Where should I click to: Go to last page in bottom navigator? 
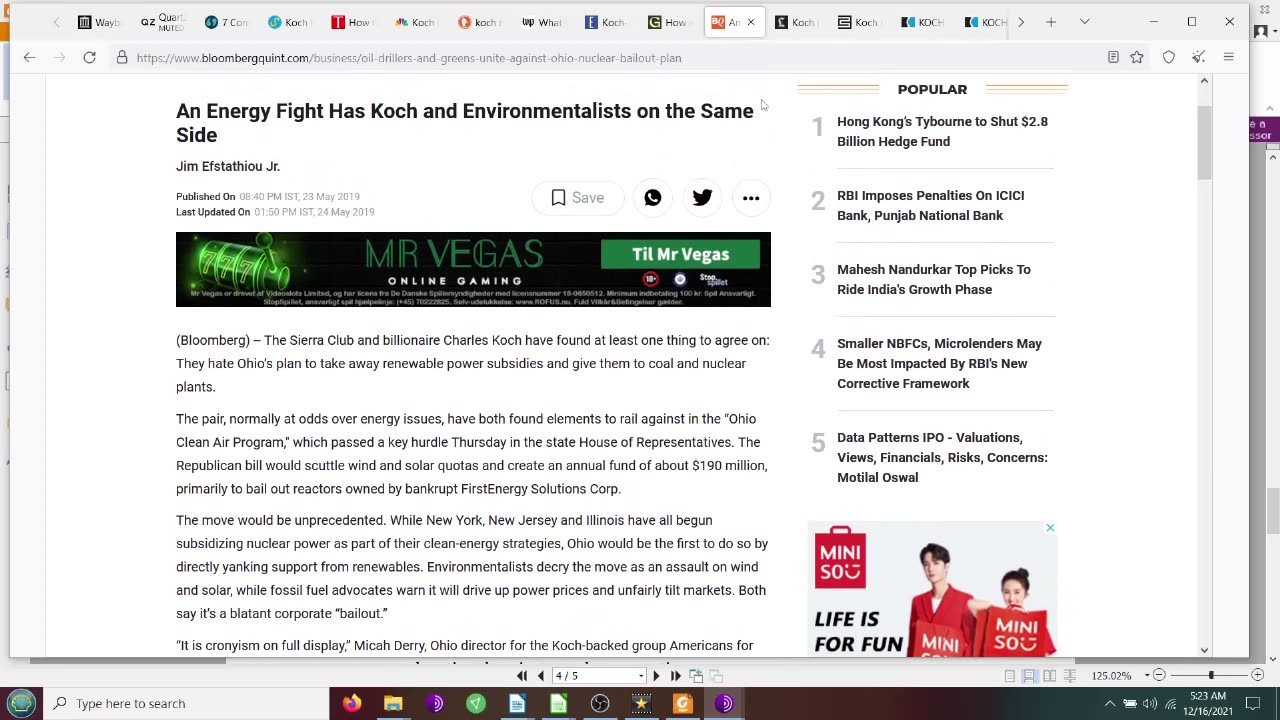tap(675, 676)
